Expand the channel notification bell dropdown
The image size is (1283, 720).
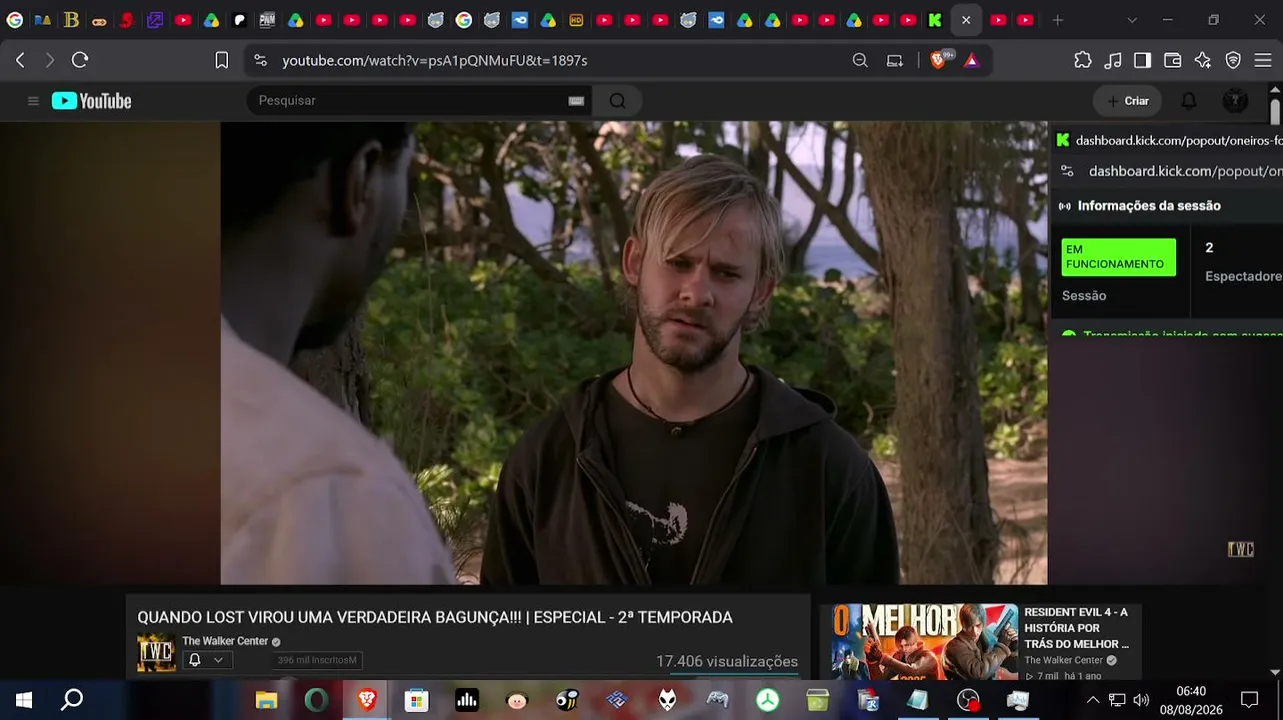pos(206,660)
